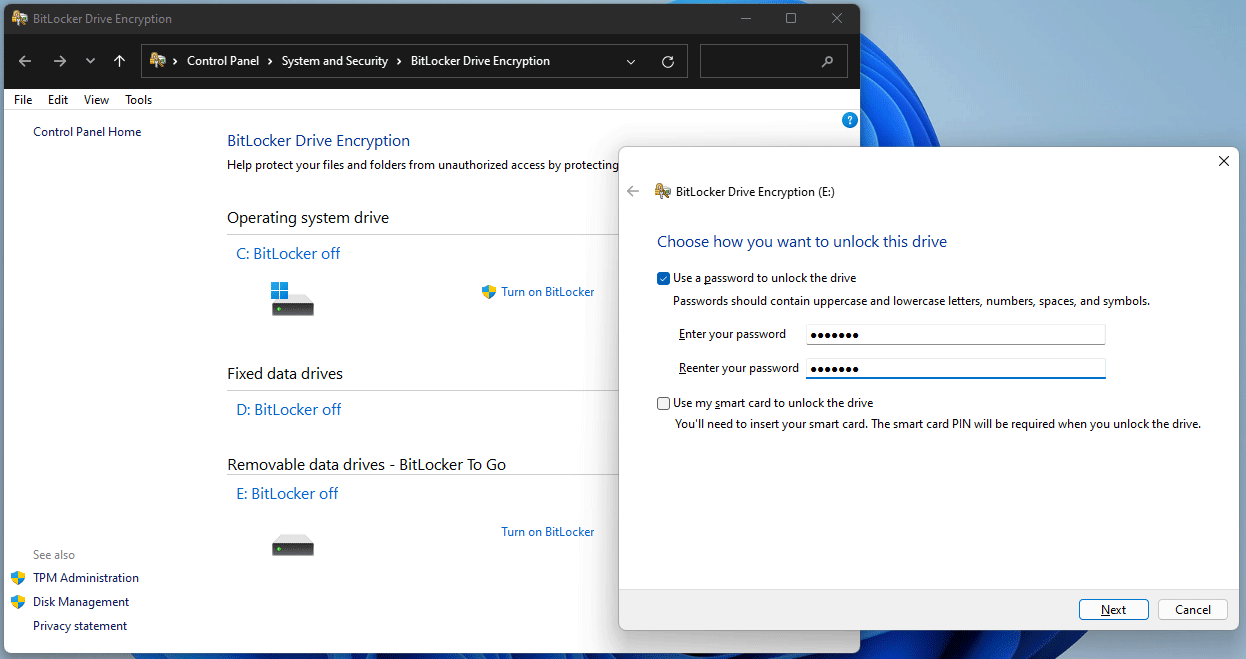The width and height of the screenshot is (1246, 659).
Task: Go up one level with the up arrow
Action: click(x=119, y=61)
